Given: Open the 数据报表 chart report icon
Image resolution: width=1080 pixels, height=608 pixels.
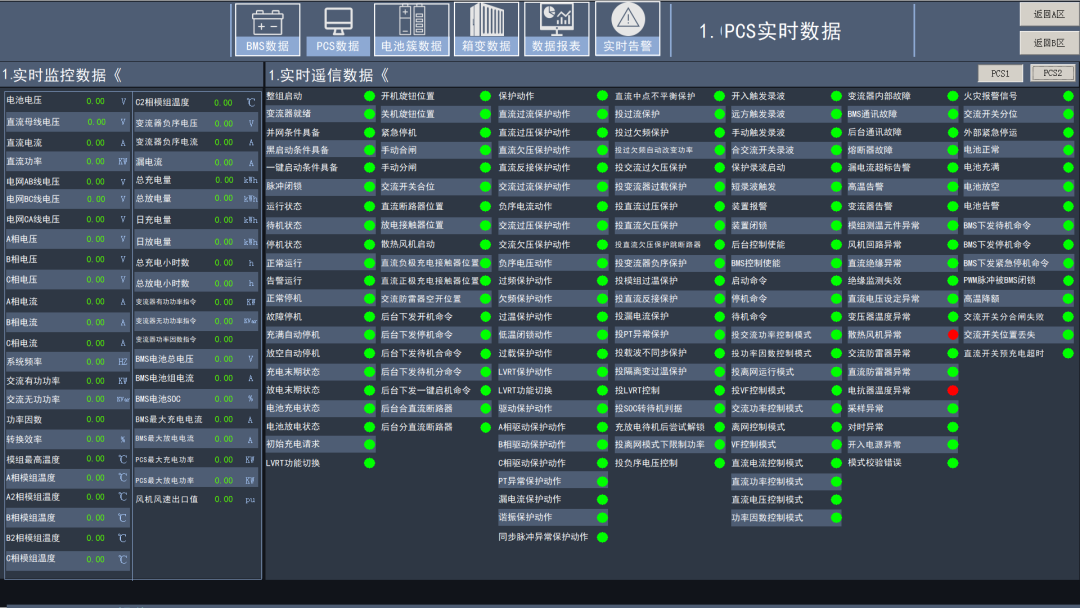Looking at the screenshot, I should 556,29.
